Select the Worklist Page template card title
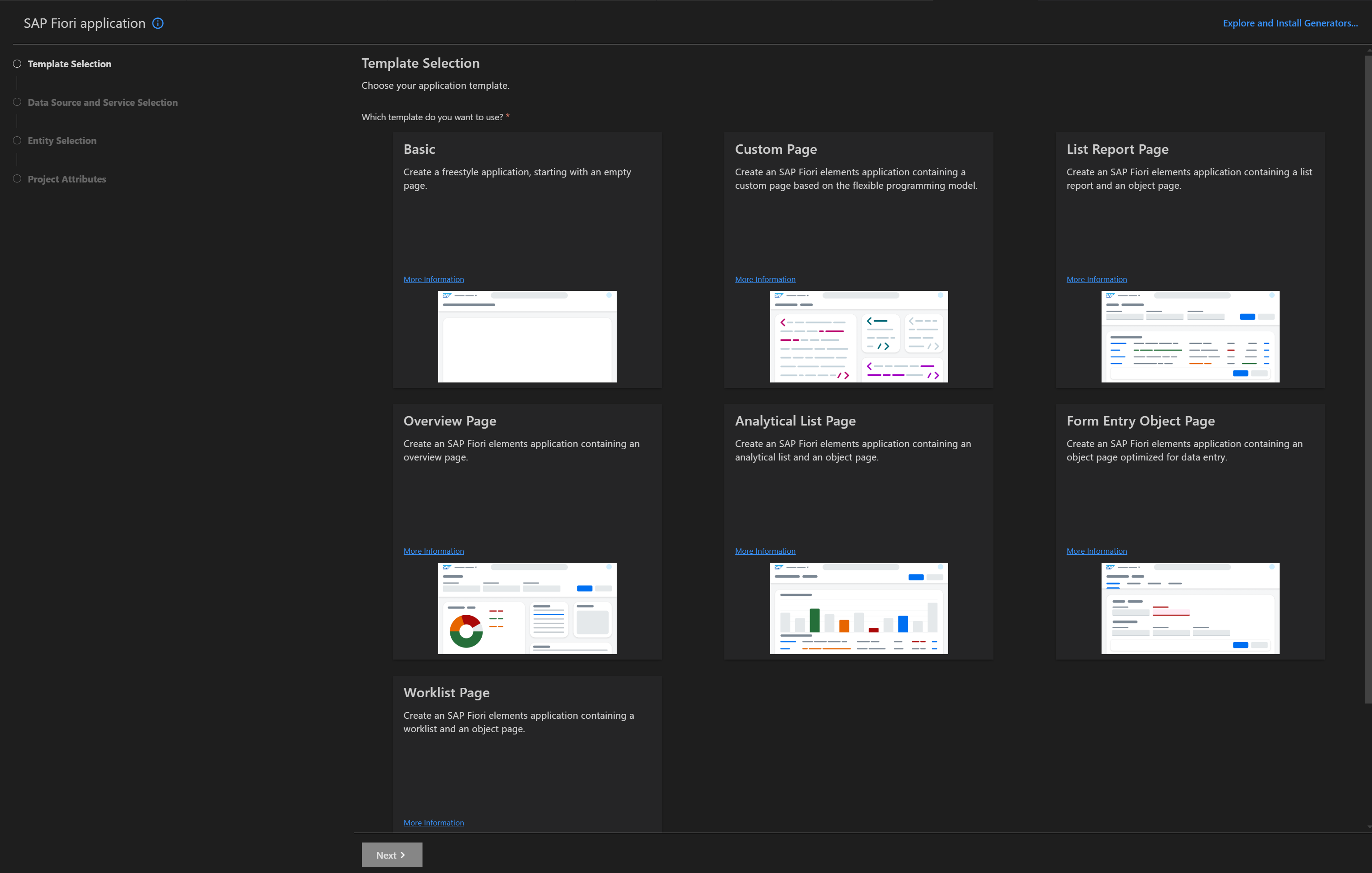1372x873 pixels. click(446, 693)
